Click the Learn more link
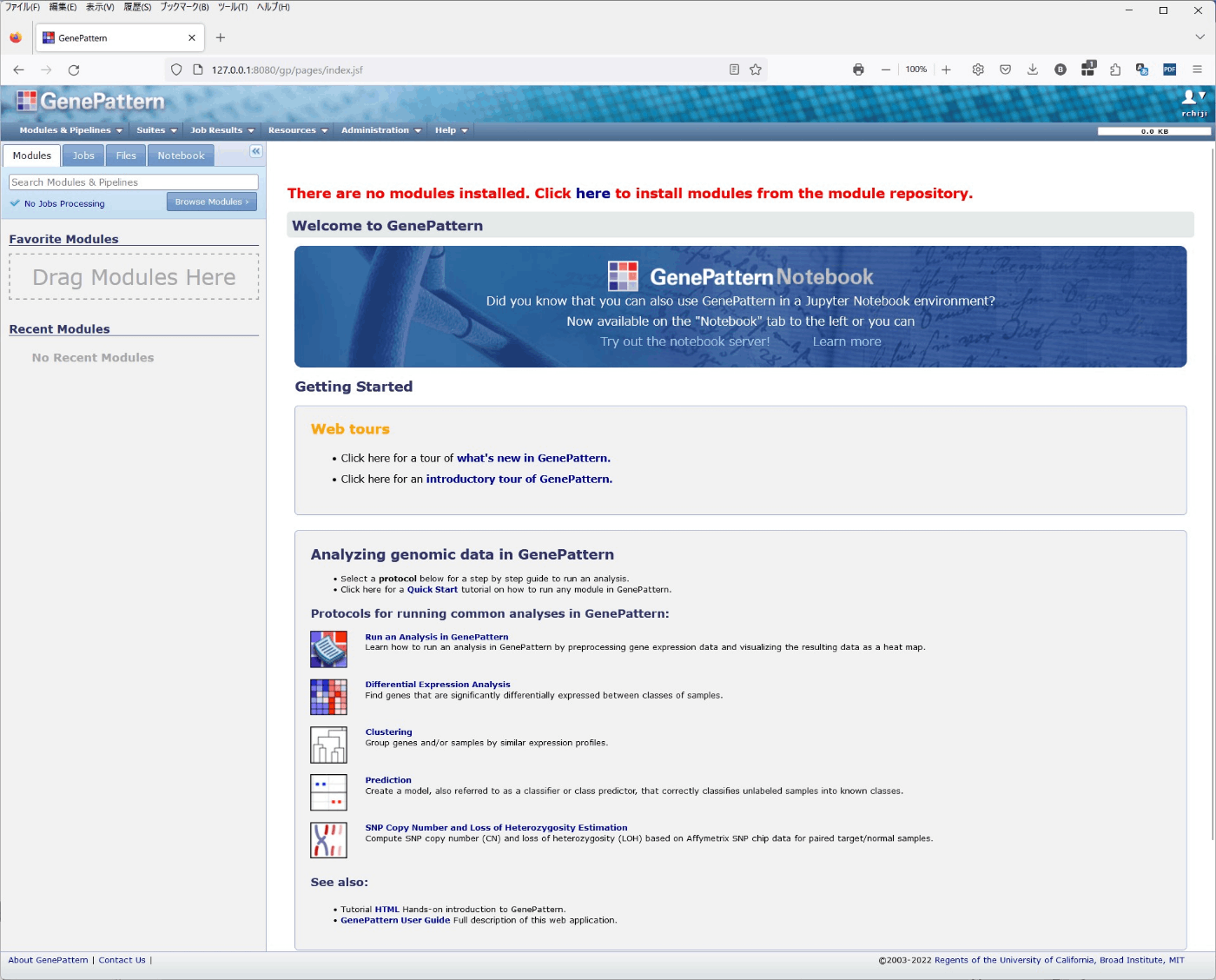Image resolution: width=1216 pixels, height=980 pixels. pos(847,341)
